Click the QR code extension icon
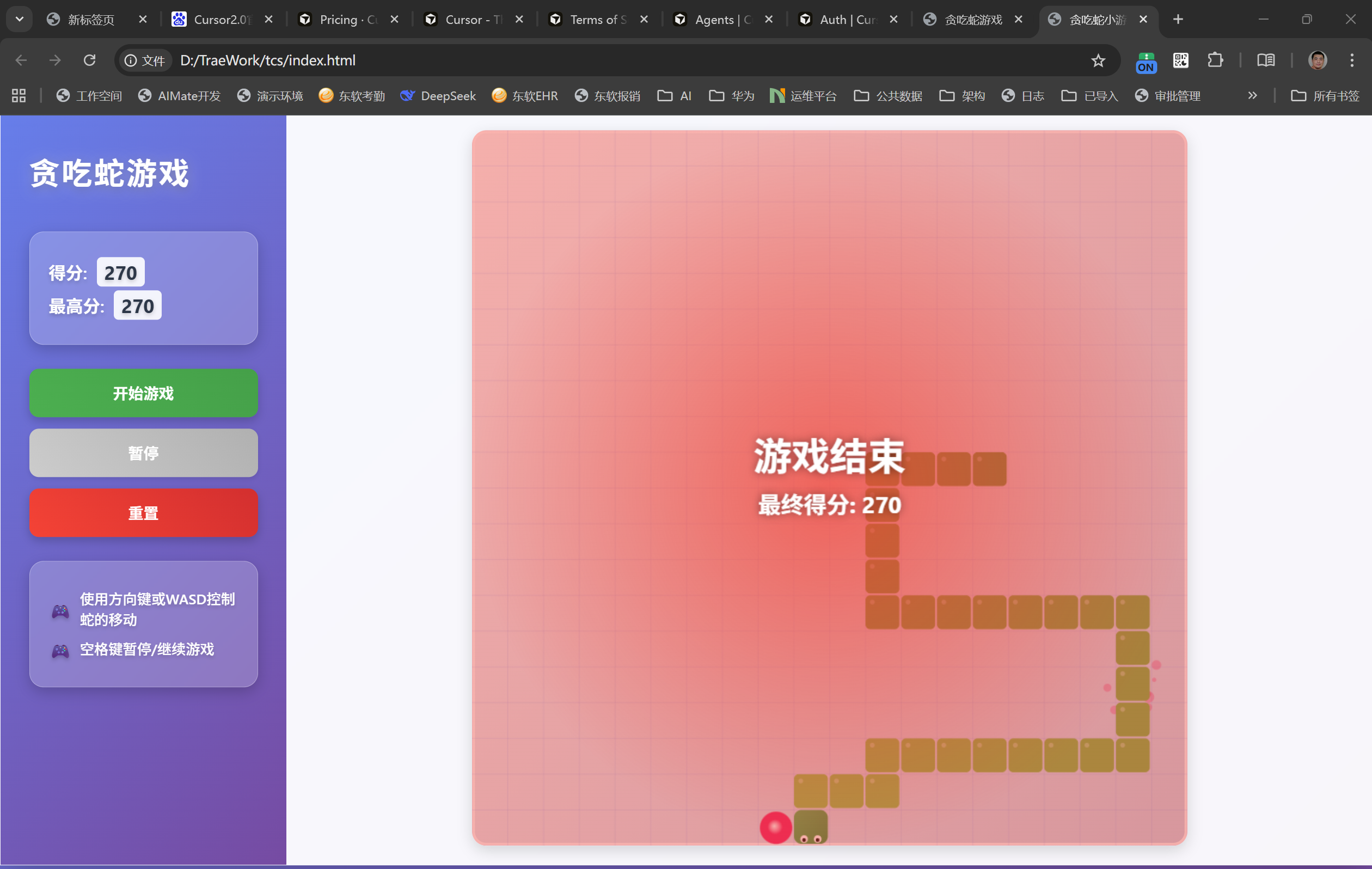Viewport: 1372px width, 869px height. click(1180, 60)
